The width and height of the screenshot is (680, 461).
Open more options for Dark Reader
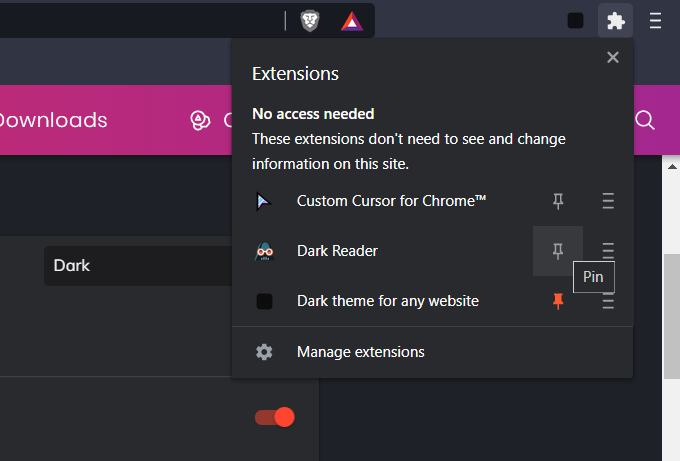coord(608,249)
